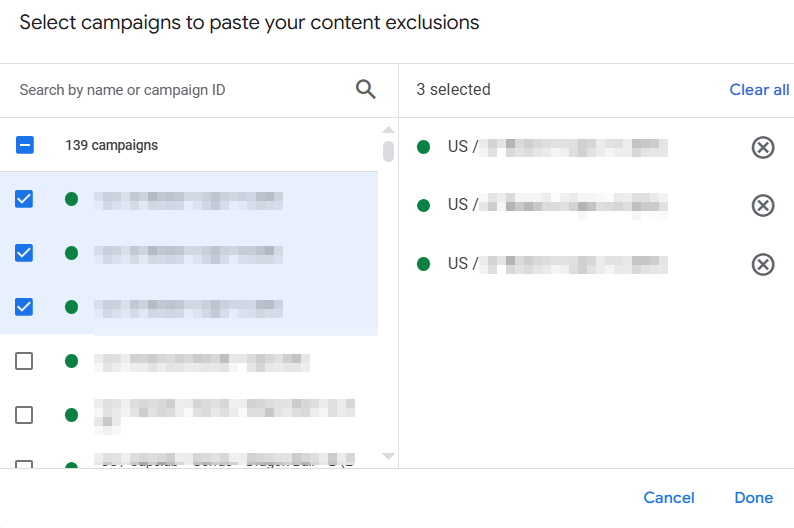Uncheck the third checked campaign checkbox
The image size is (794, 528).
point(24,307)
